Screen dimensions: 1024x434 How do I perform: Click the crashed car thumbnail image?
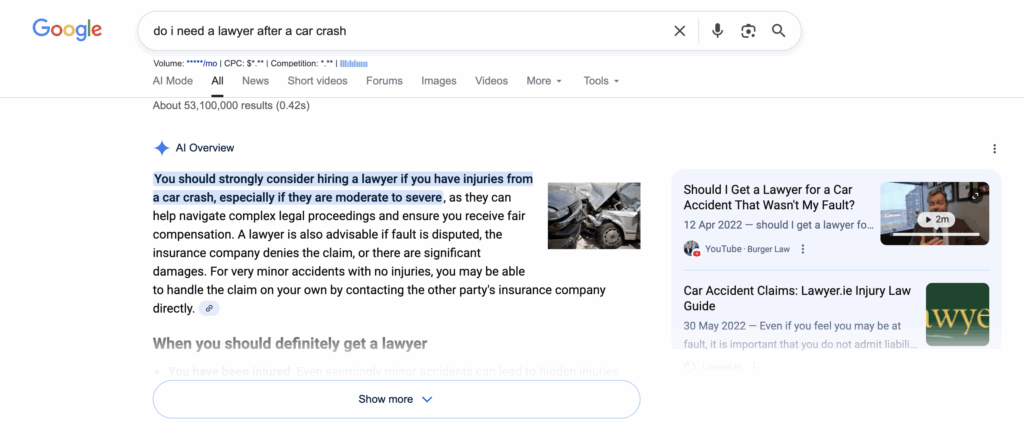coord(594,215)
